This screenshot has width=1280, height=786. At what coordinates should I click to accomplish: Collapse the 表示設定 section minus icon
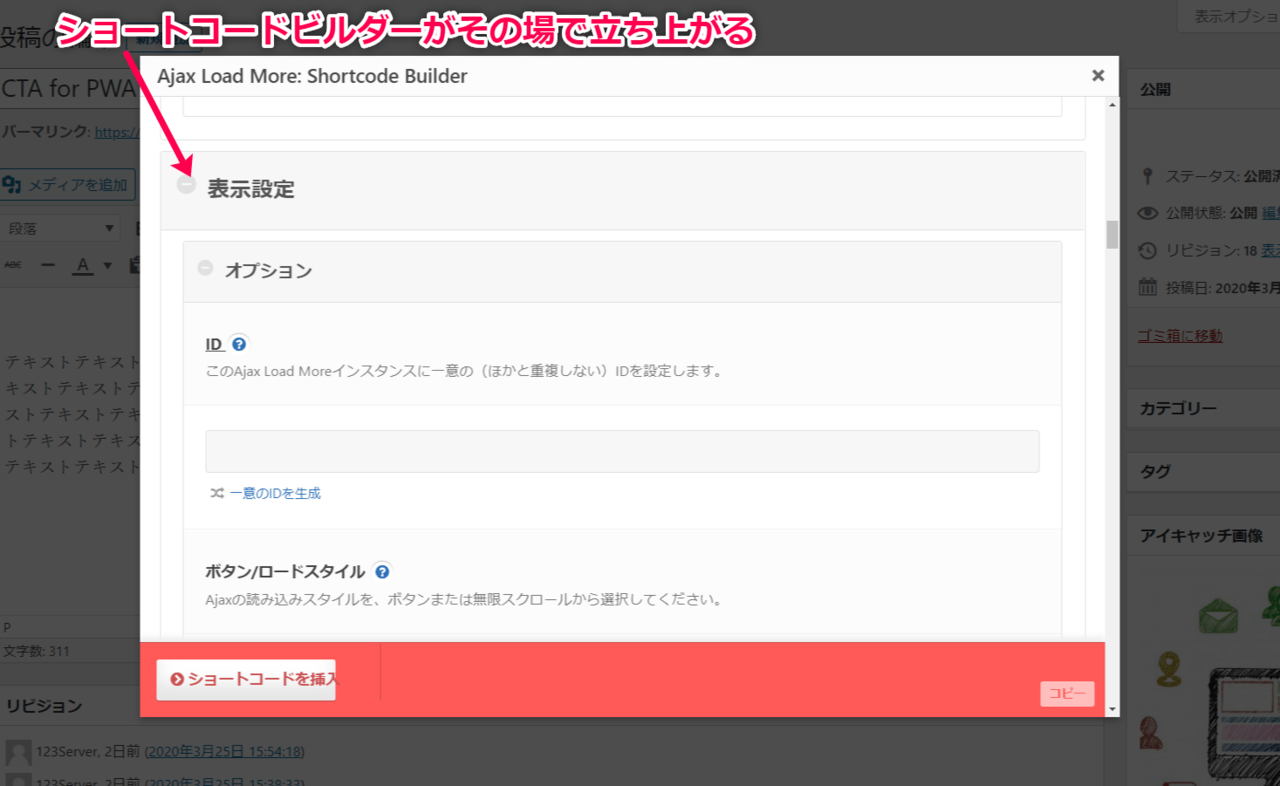(x=186, y=185)
